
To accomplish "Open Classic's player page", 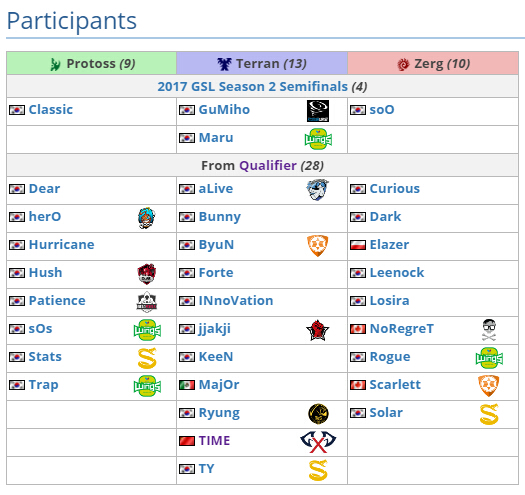I will pyautogui.click(x=51, y=110).
